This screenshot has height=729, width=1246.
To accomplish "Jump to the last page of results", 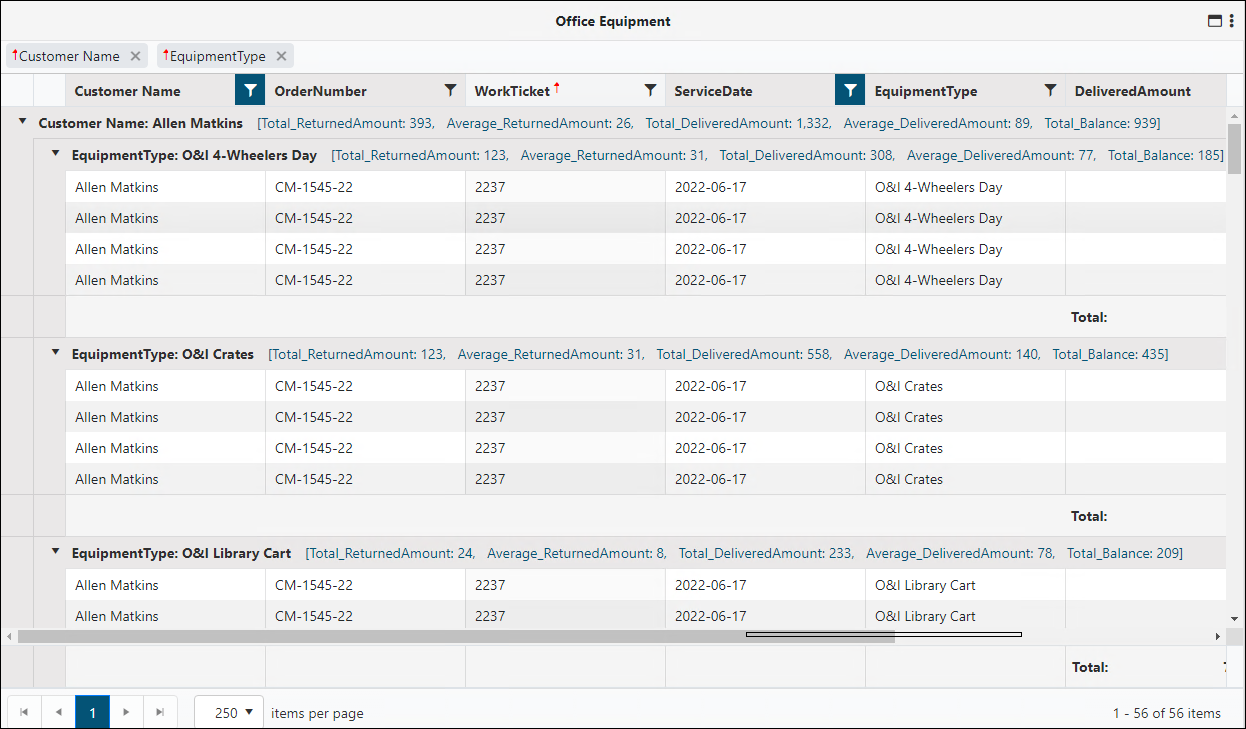I will coord(160,712).
